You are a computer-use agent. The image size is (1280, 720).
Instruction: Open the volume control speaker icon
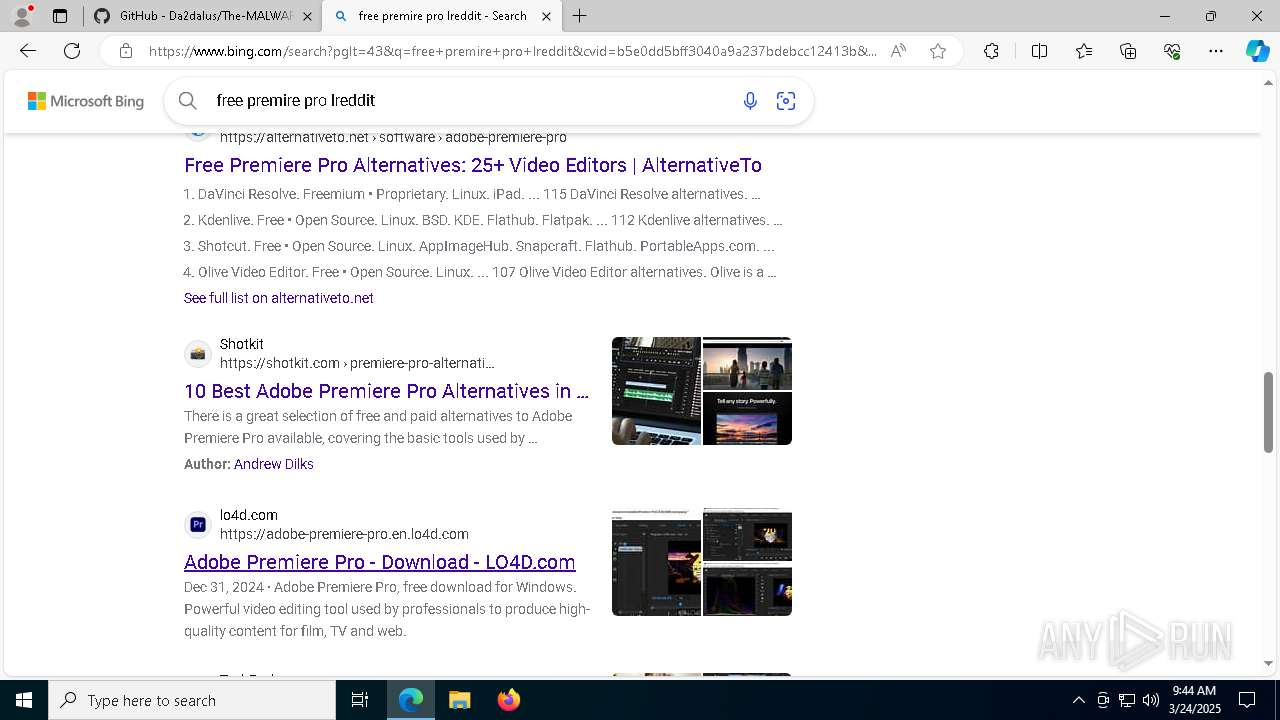click(x=1151, y=700)
